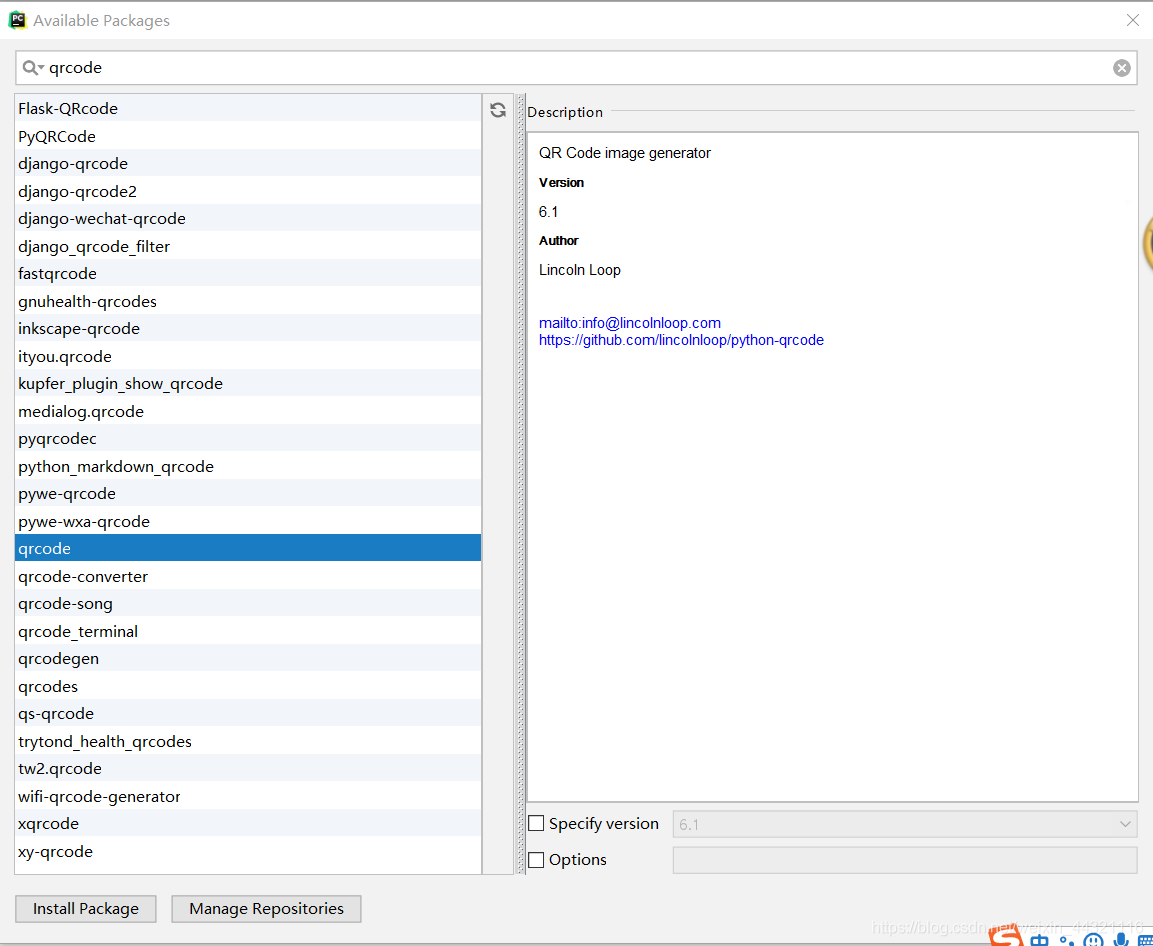Focus the package search field

click(576, 68)
